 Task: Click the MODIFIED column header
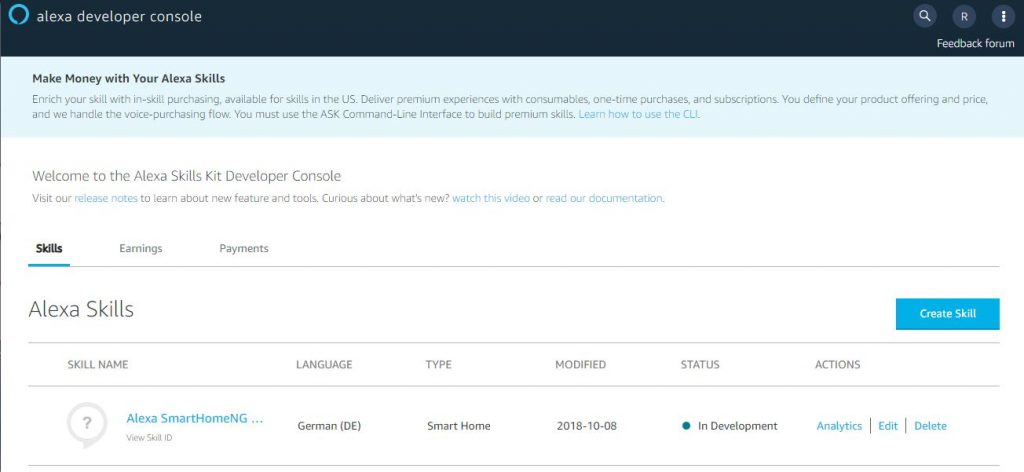[581, 364]
